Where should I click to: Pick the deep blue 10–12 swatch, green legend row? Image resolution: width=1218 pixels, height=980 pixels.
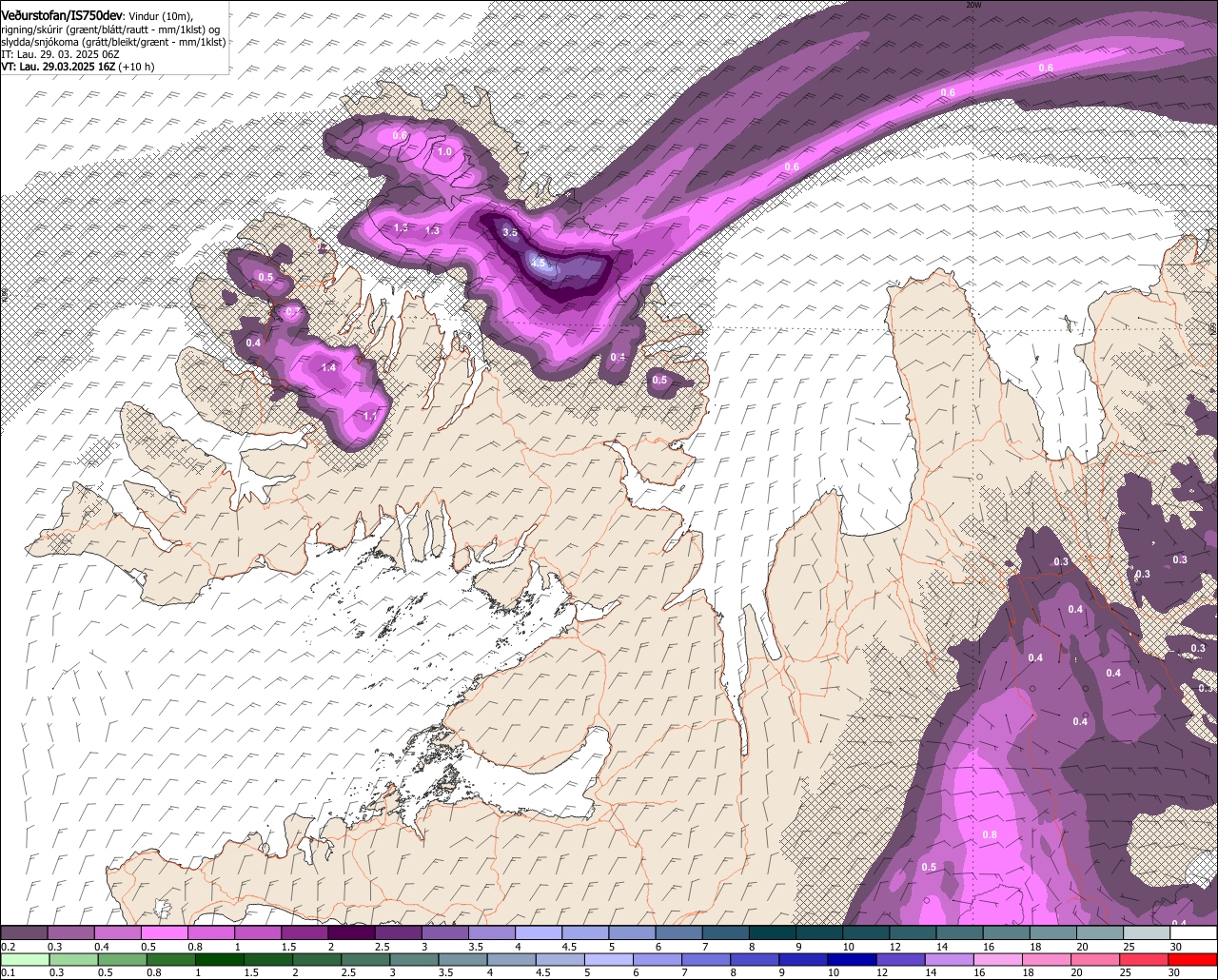point(851,959)
